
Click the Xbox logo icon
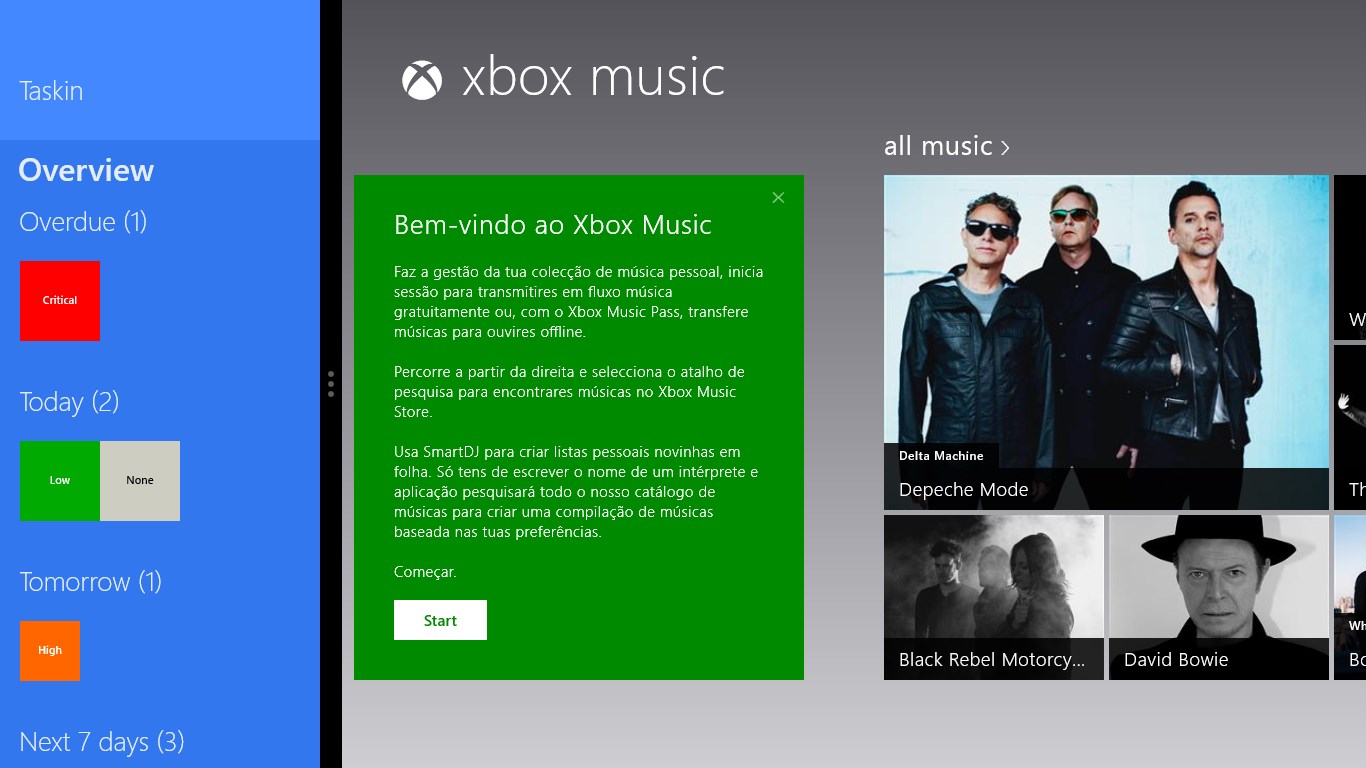tap(422, 80)
